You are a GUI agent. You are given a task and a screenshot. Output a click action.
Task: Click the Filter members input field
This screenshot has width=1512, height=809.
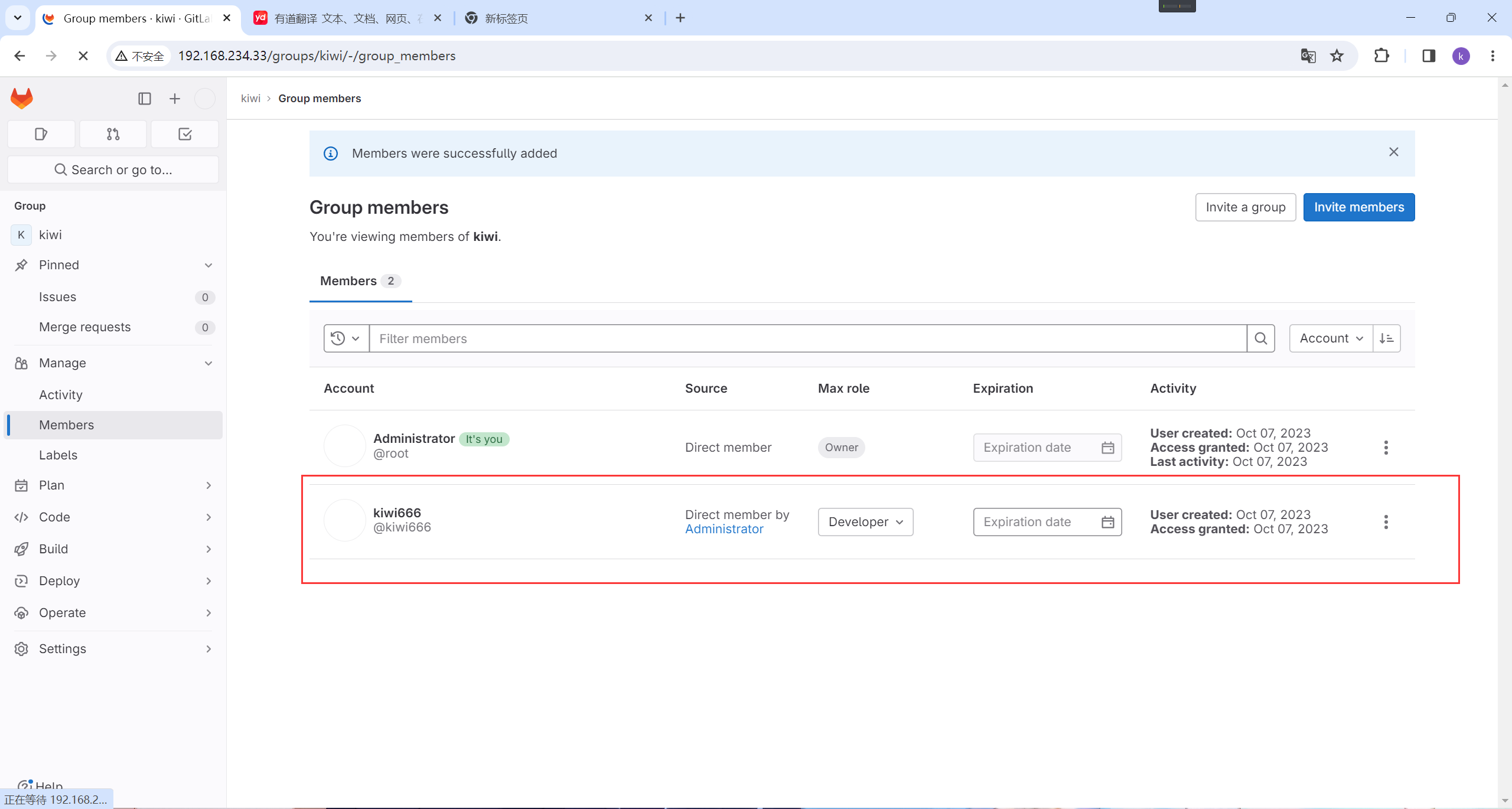click(807, 338)
